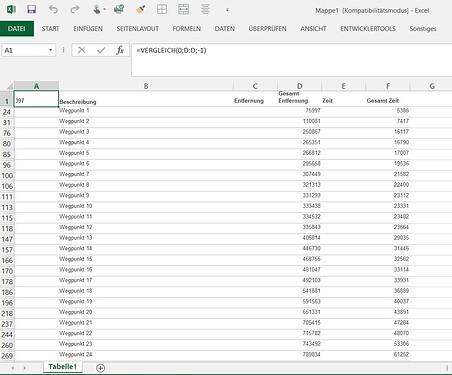The width and height of the screenshot is (452, 375).
Task: Save the workbook with the floppy icon
Action: point(32,9)
